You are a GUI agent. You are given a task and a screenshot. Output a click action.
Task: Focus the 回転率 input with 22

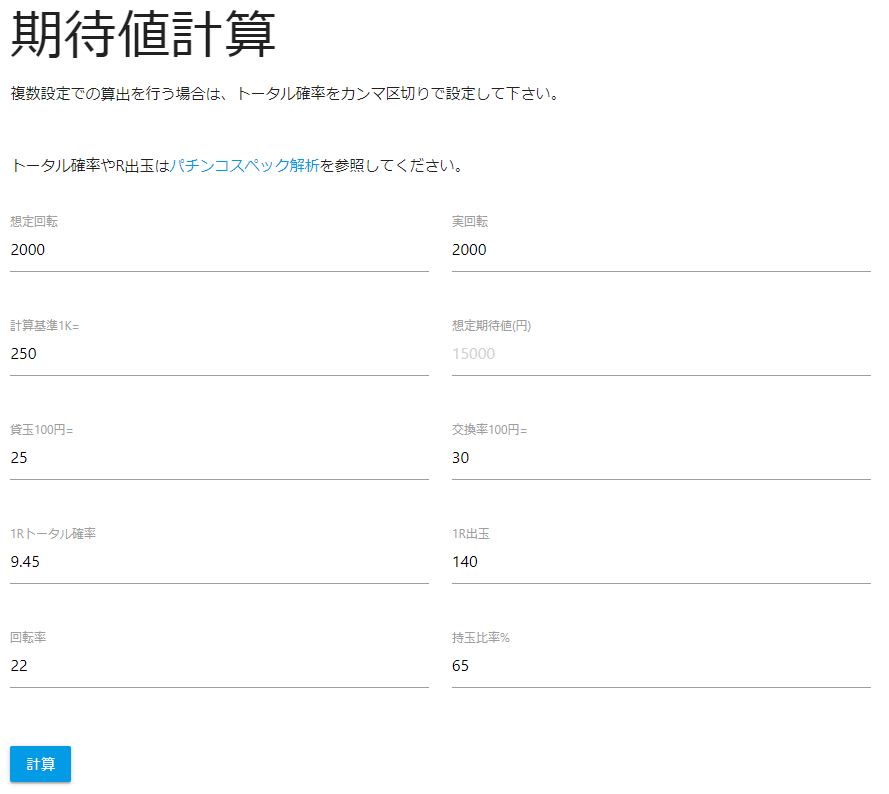point(219,666)
